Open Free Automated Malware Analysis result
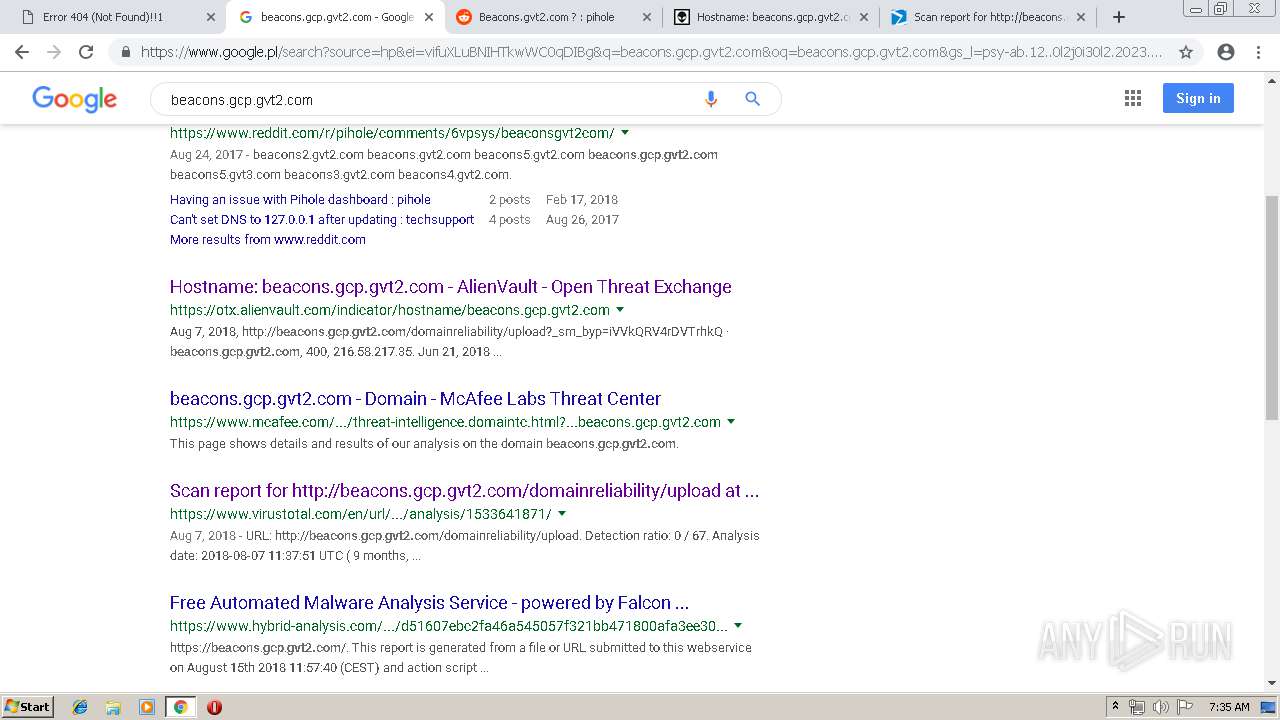The width and height of the screenshot is (1280, 720). click(429, 603)
